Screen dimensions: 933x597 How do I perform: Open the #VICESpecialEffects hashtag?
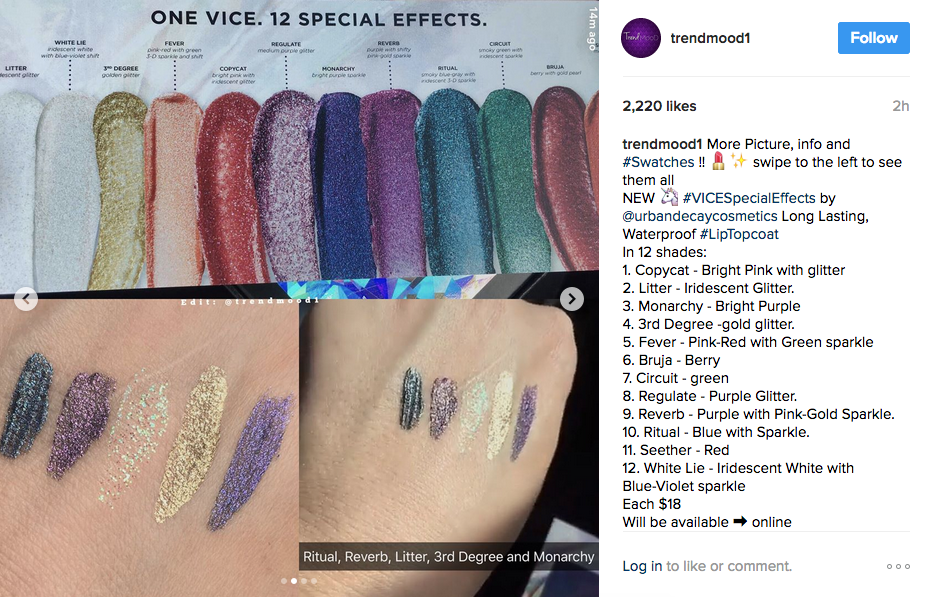749,198
